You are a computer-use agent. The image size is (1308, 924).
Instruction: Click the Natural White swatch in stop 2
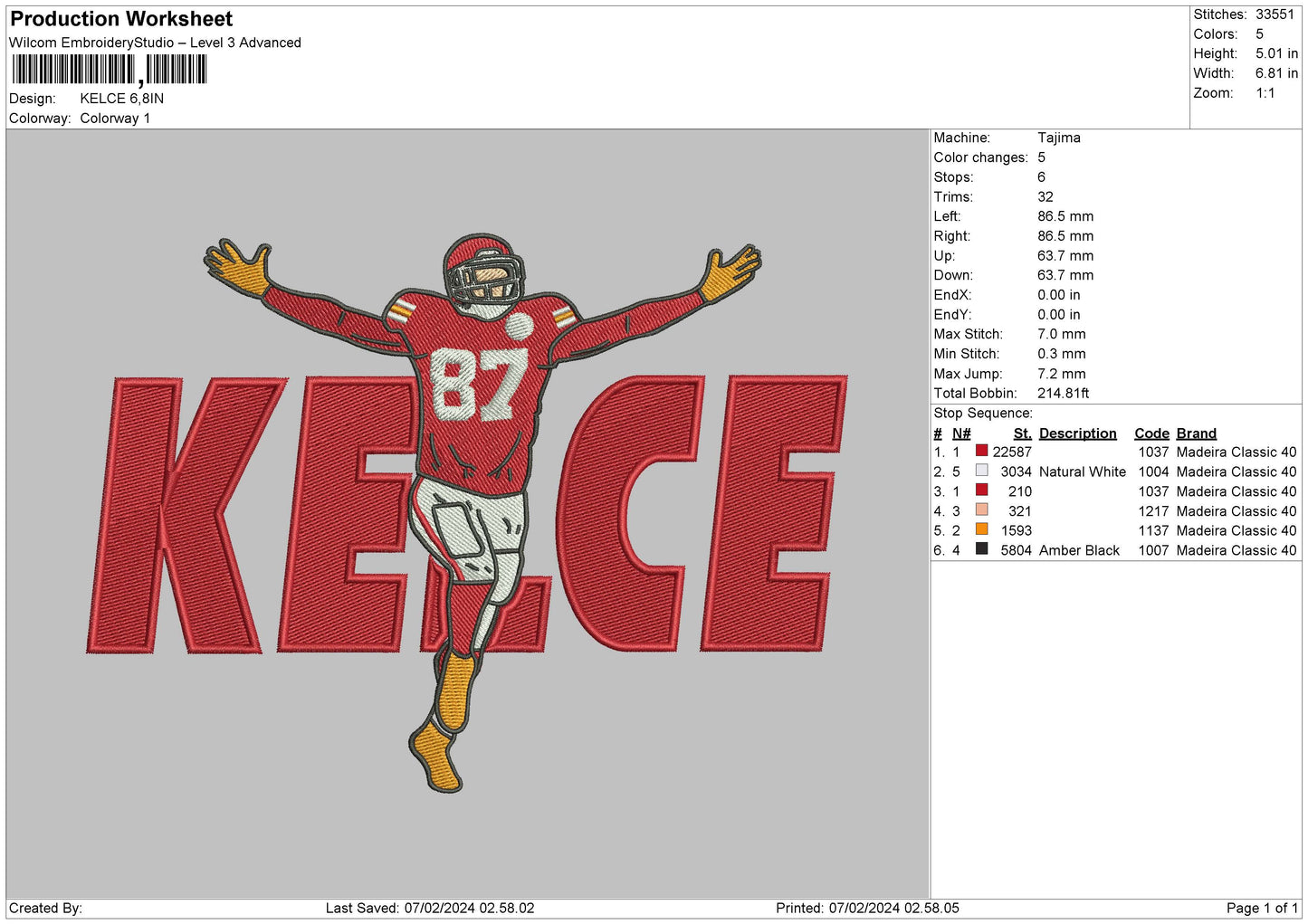(x=981, y=471)
